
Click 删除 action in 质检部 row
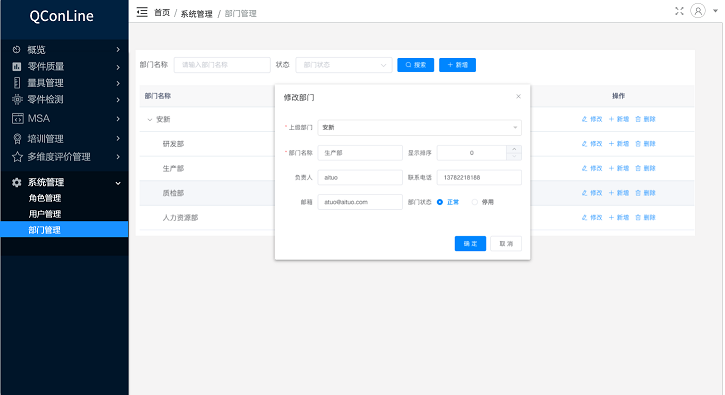pyautogui.click(x=645, y=193)
